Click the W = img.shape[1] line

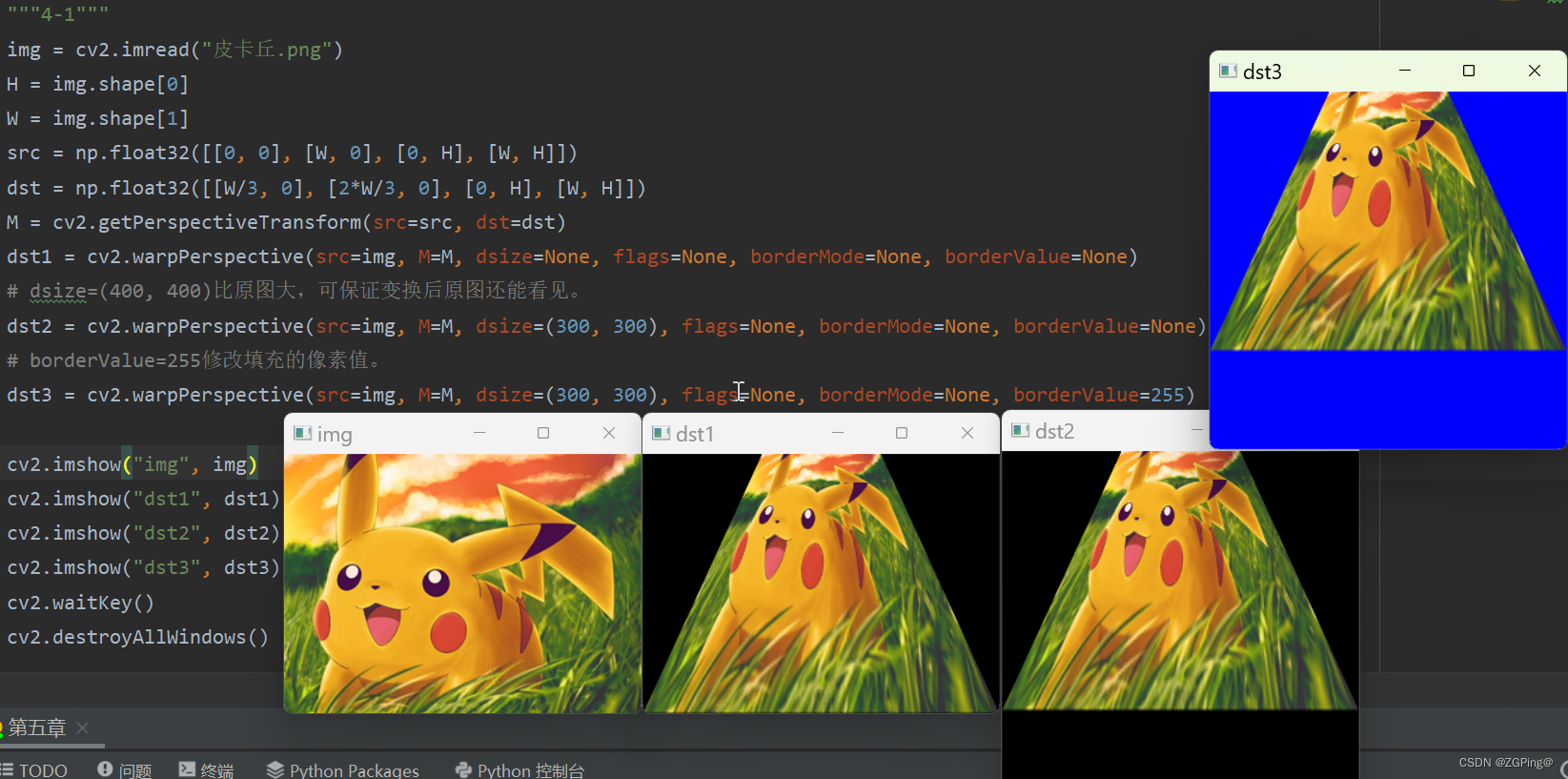[x=97, y=118]
